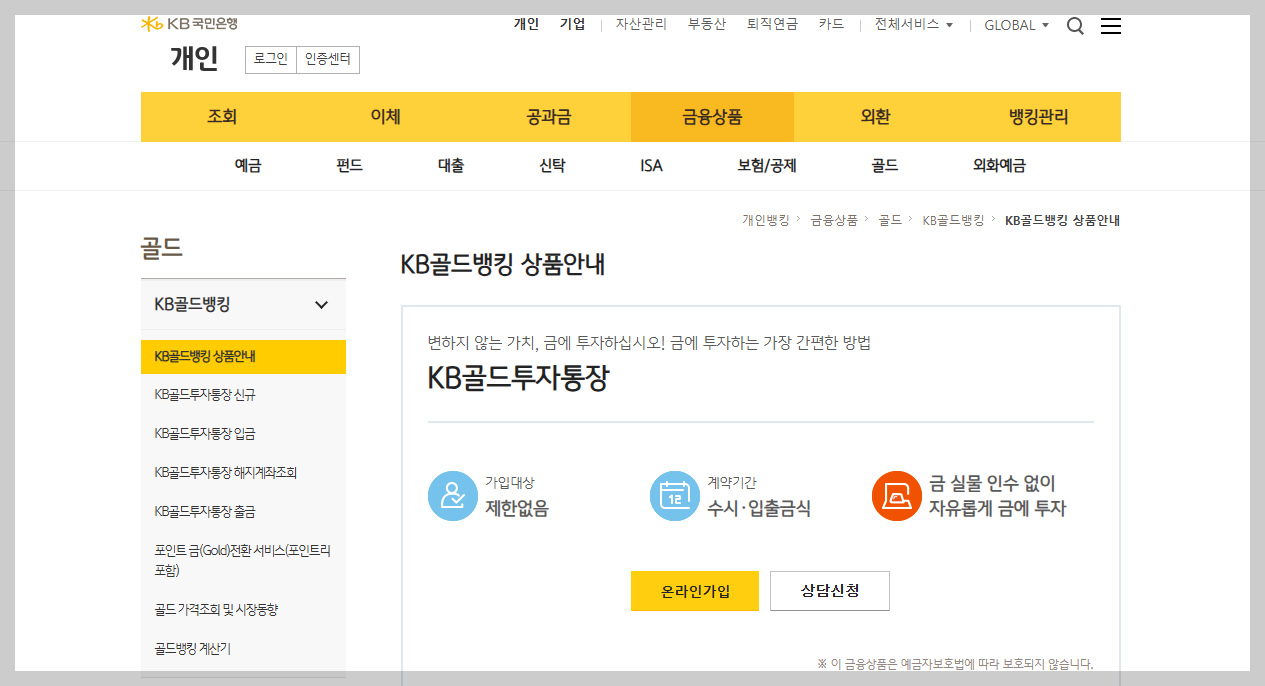Open KB골드투자통장 신규 in the sidebar

(207, 395)
